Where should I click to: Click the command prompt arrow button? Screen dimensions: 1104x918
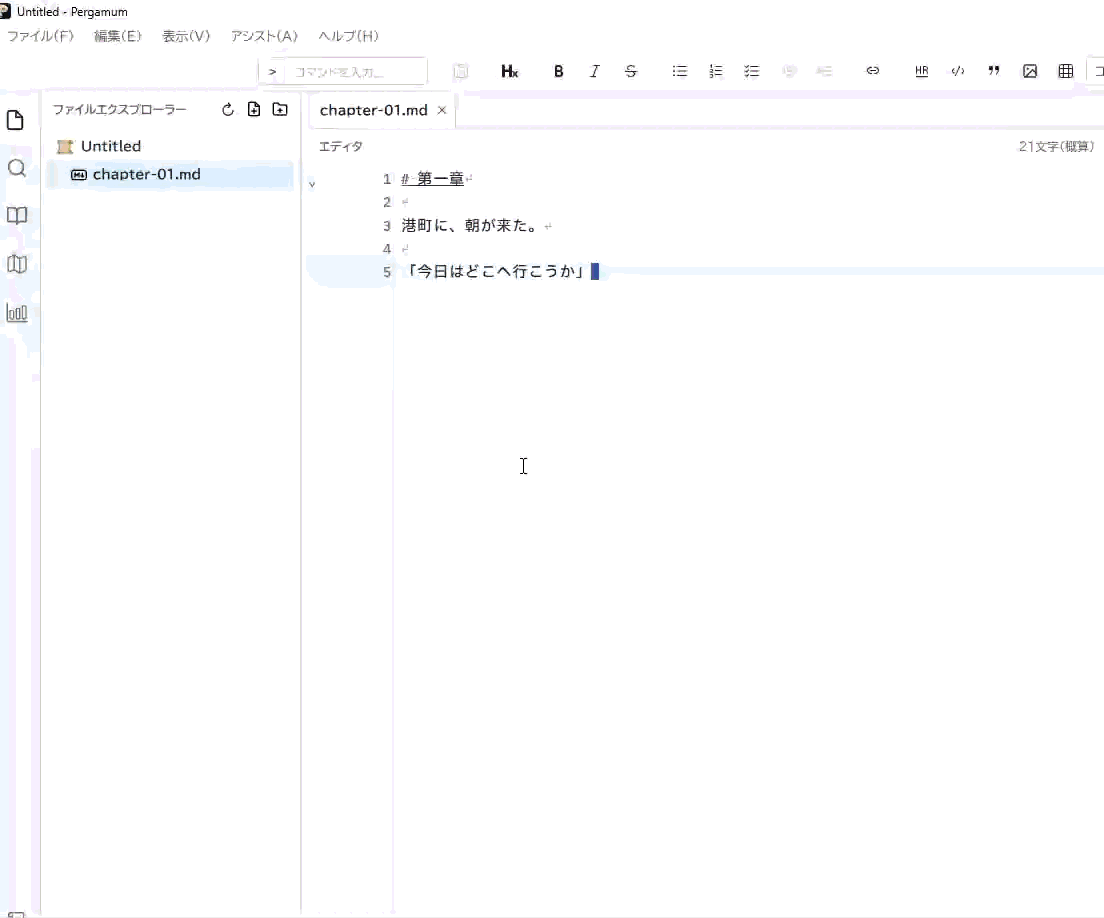[272, 72]
